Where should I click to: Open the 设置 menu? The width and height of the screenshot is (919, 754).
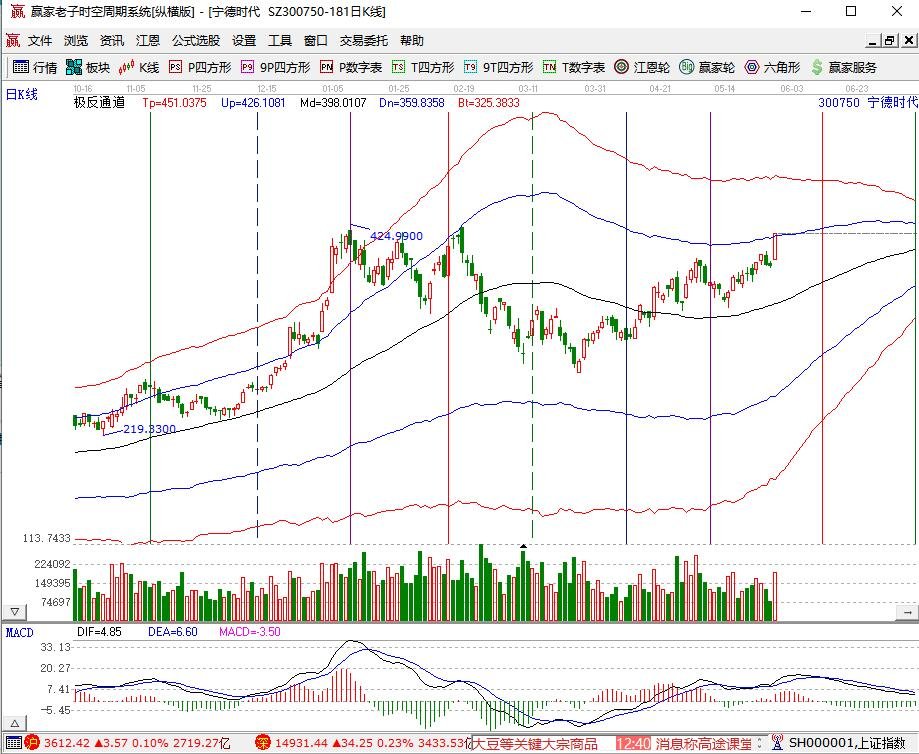tap(244, 40)
